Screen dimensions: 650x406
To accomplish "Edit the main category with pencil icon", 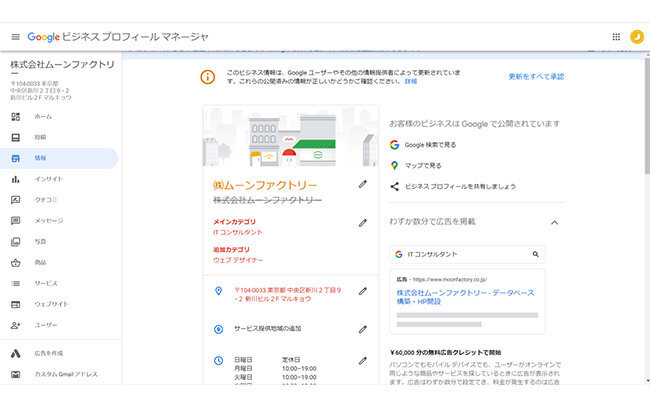I will 363,223.
